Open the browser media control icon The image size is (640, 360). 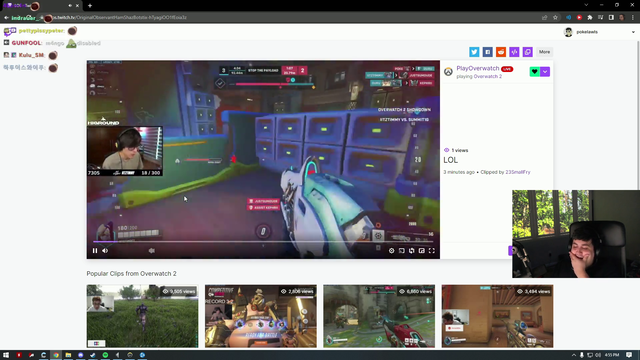click(x=600, y=18)
